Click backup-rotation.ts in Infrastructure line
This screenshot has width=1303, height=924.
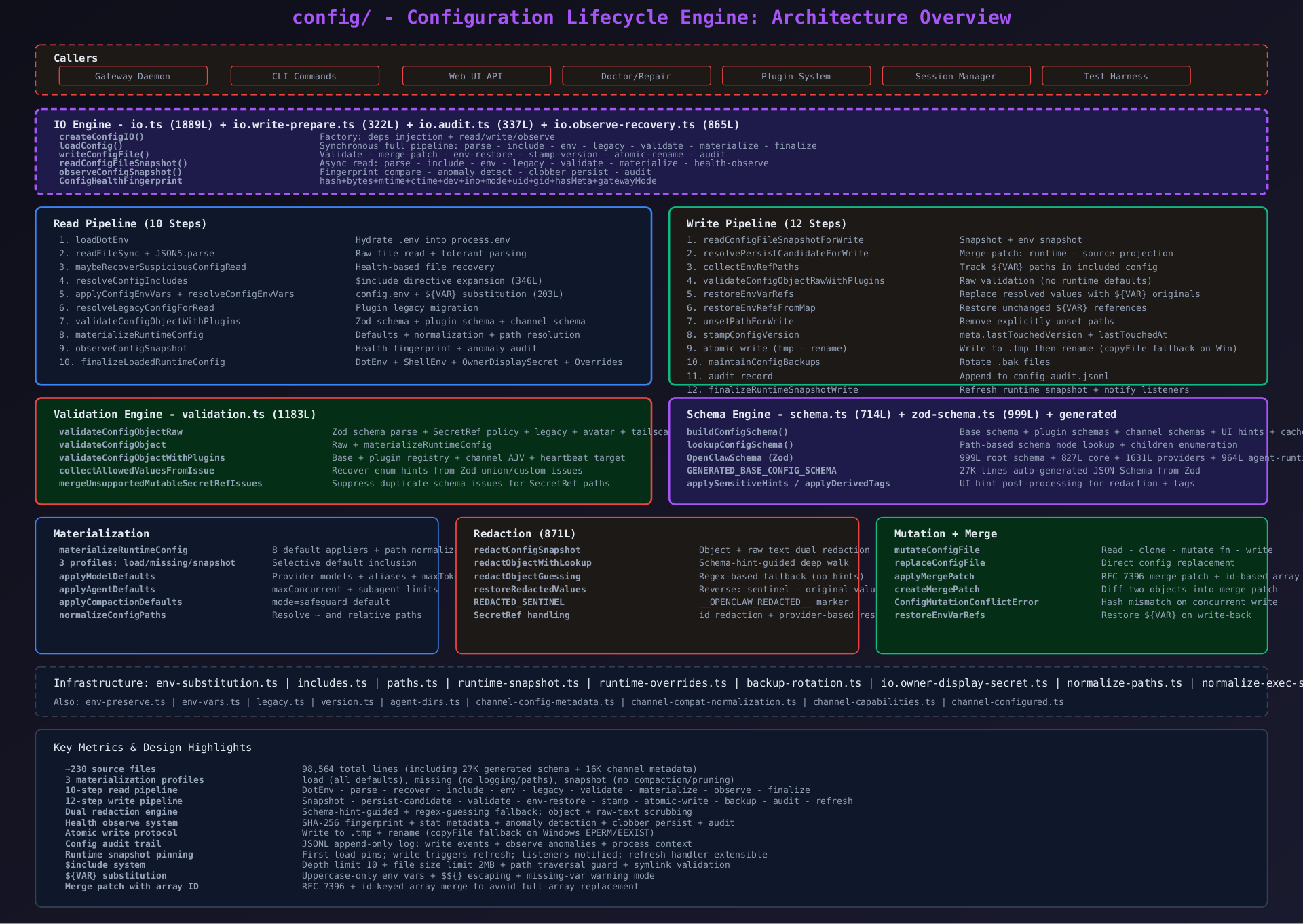point(804,683)
